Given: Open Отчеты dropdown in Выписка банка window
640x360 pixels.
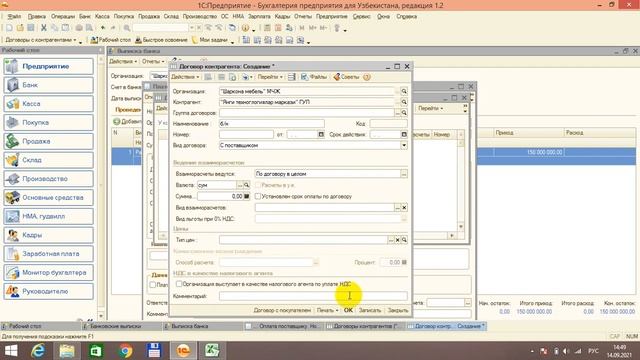Looking at the screenshot, I should 153,61.
